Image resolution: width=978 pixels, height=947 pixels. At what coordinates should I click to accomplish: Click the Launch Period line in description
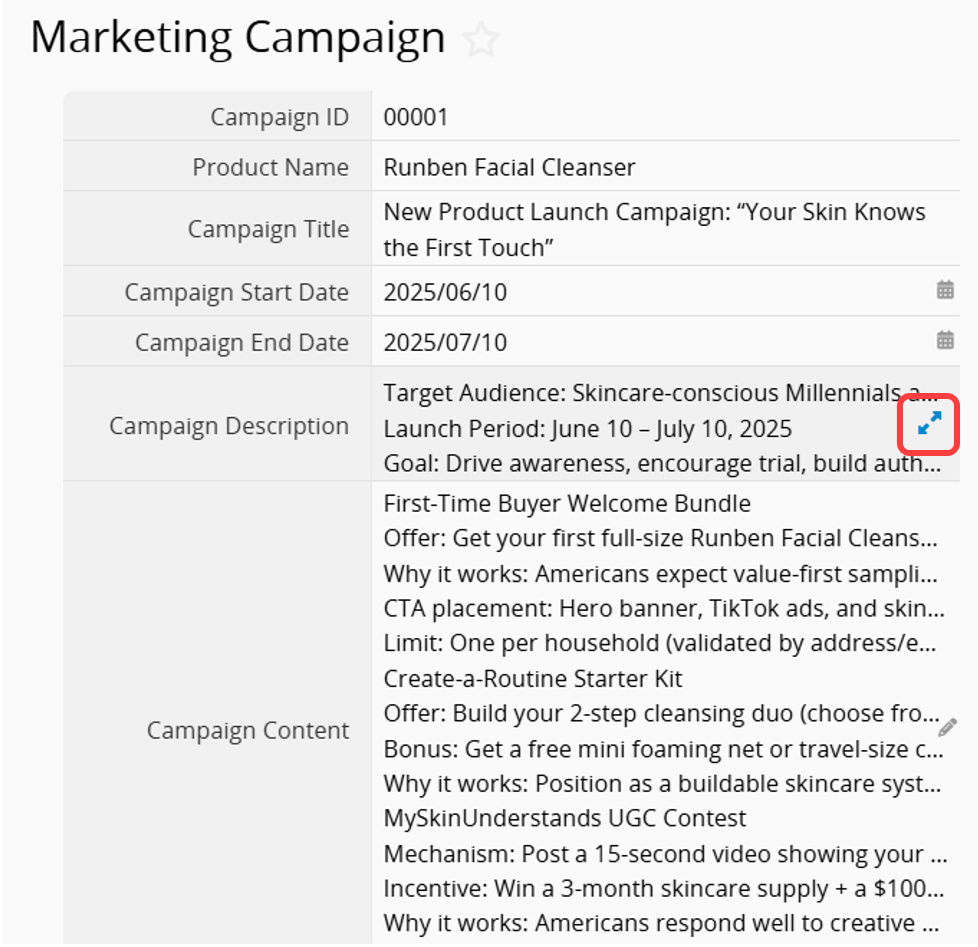(588, 429)
